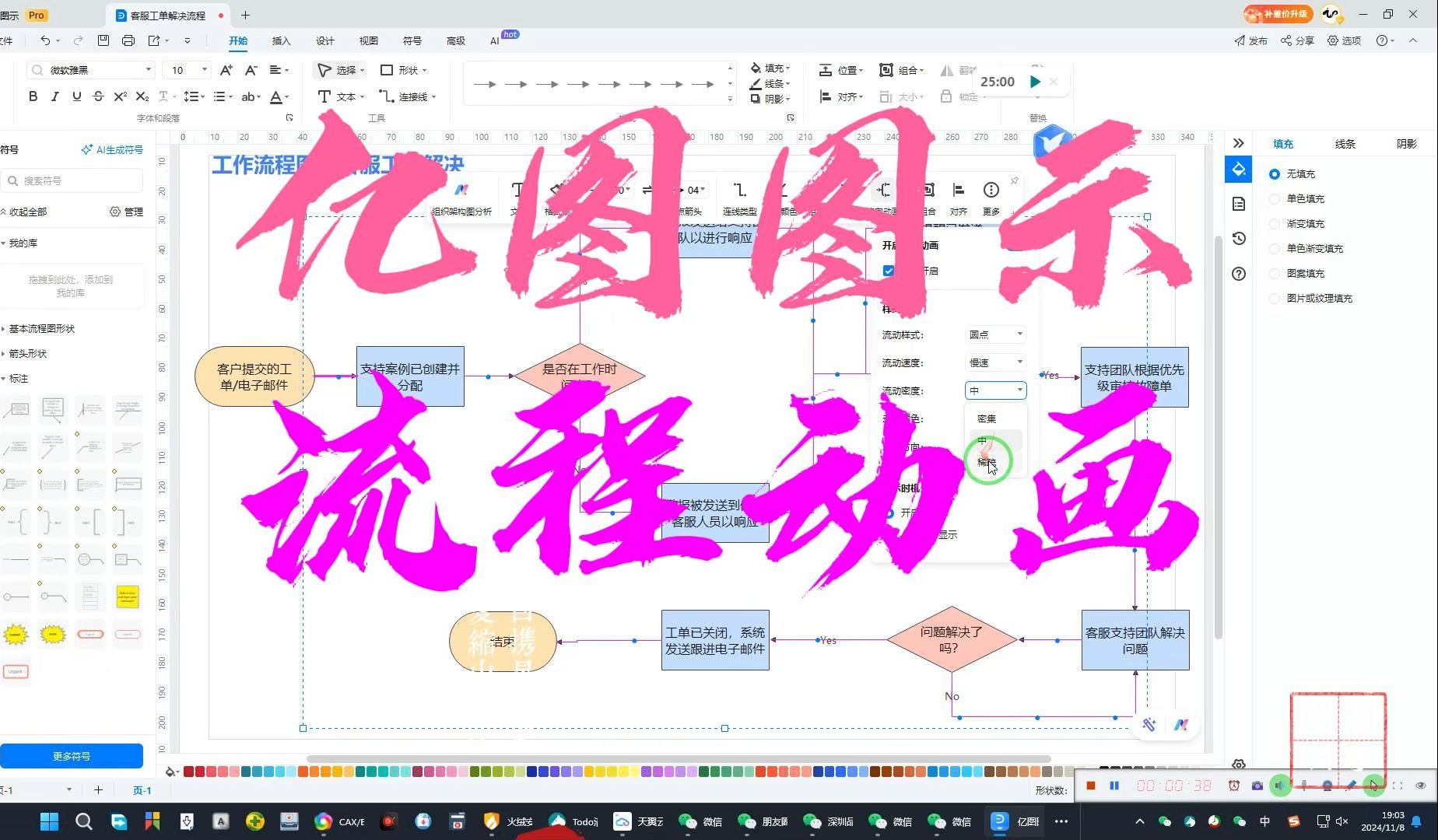Viewport: 1438px width, 840px height.
Task: Click the Bold formatting icon
Action: [x=33, y=96]
